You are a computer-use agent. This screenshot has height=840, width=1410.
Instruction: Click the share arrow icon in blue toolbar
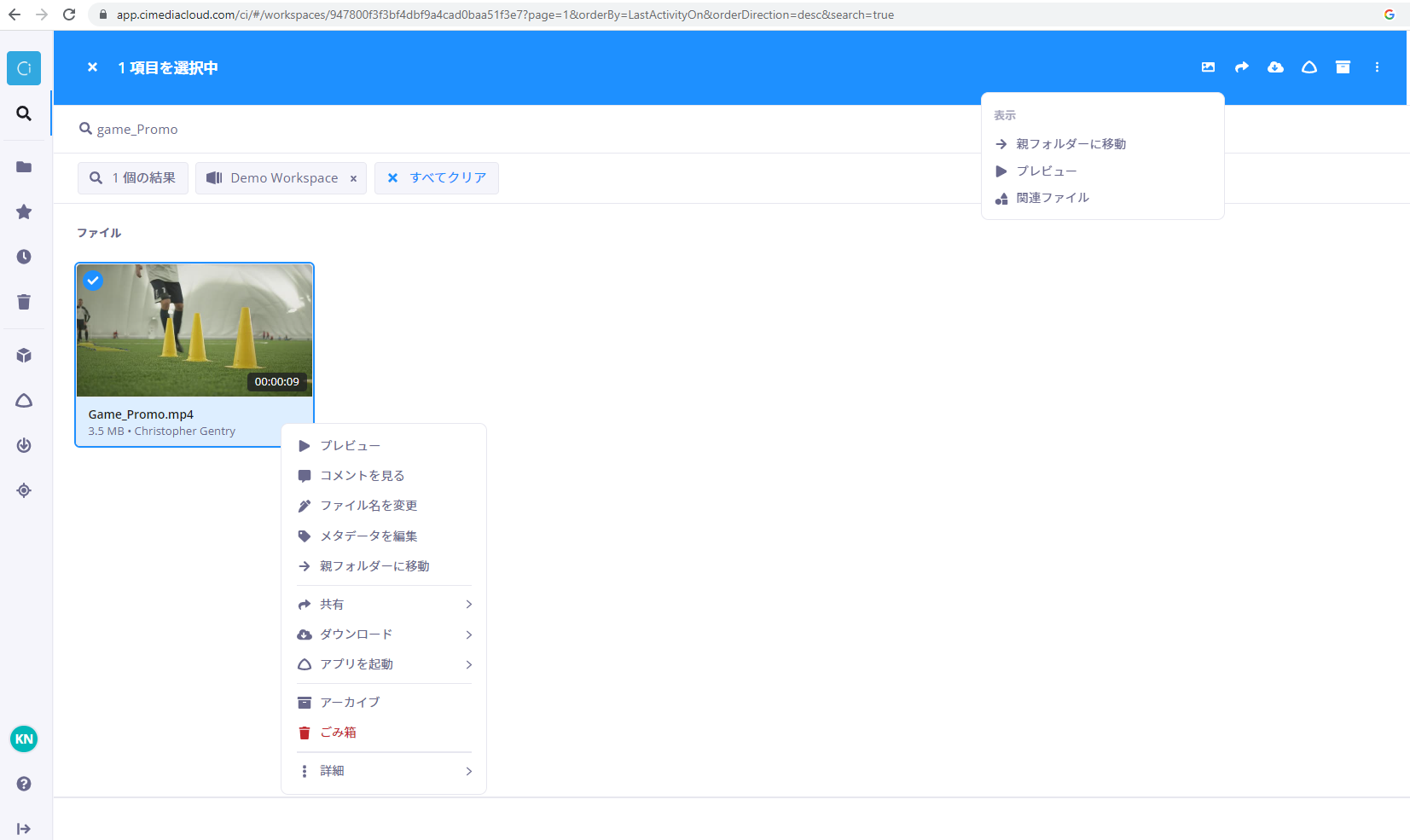coord(1242,67)
